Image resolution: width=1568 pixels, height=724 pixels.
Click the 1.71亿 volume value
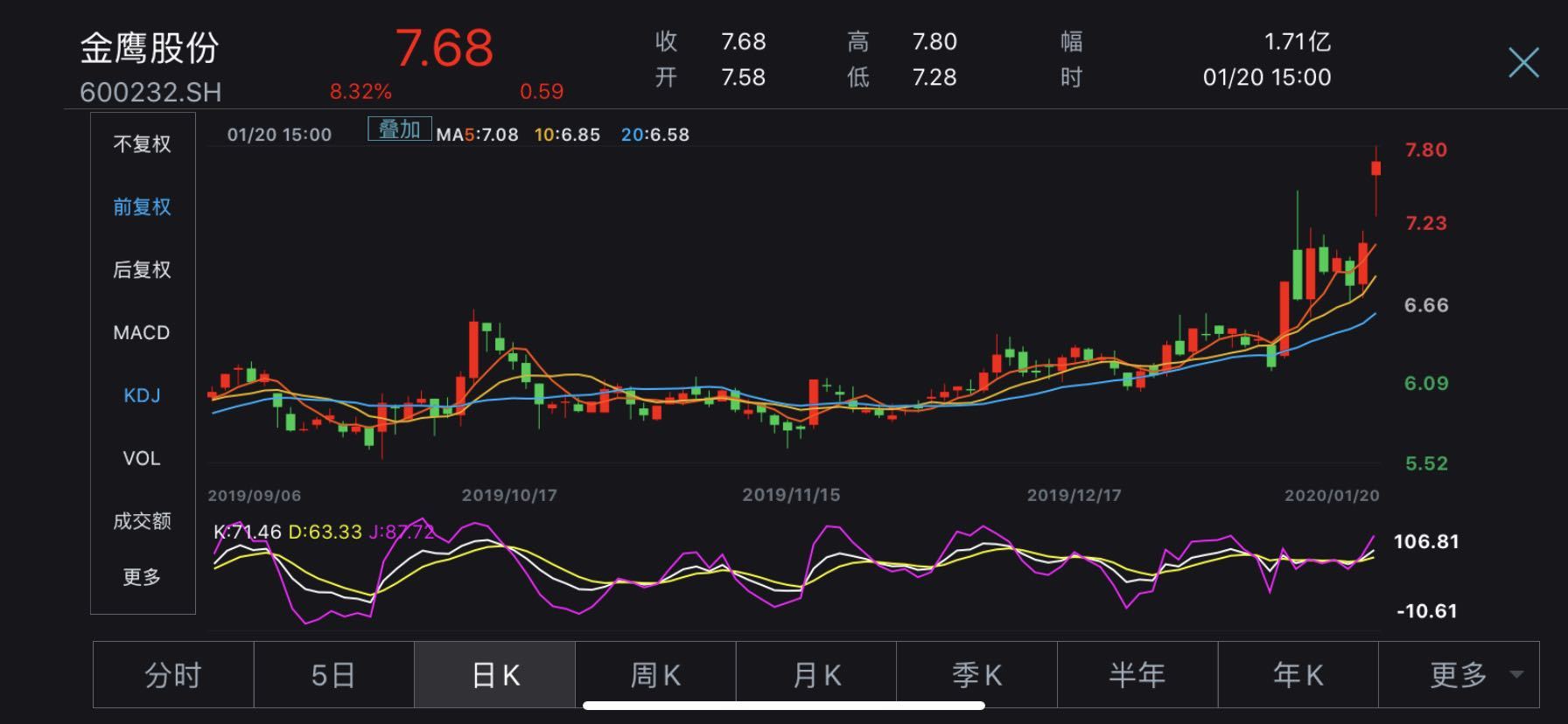click(1297, 42)
